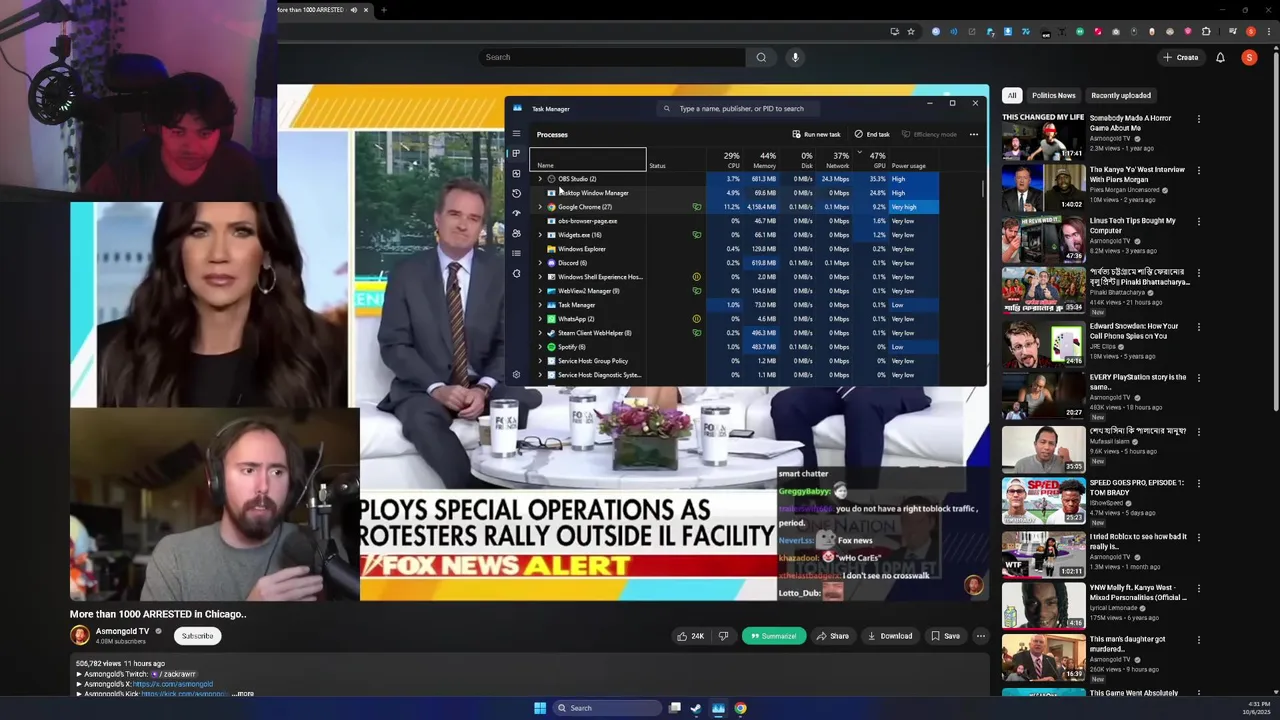Image resolution: width=1280 pixels, height=720 pixels.
Task: Open Users page in Task Manager sidebar
Action: (x=516, y=233)
